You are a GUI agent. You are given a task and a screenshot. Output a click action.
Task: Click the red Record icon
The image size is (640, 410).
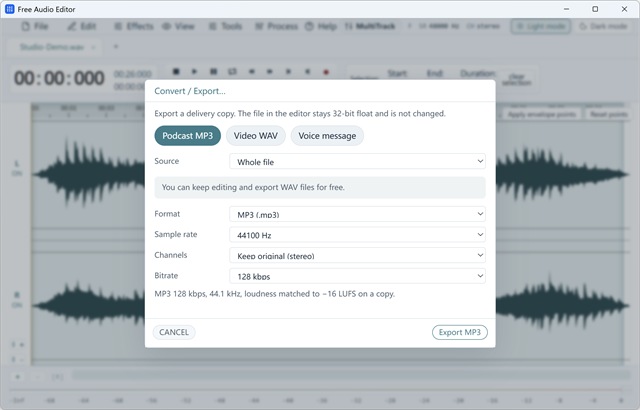click(x=326, y=72)
